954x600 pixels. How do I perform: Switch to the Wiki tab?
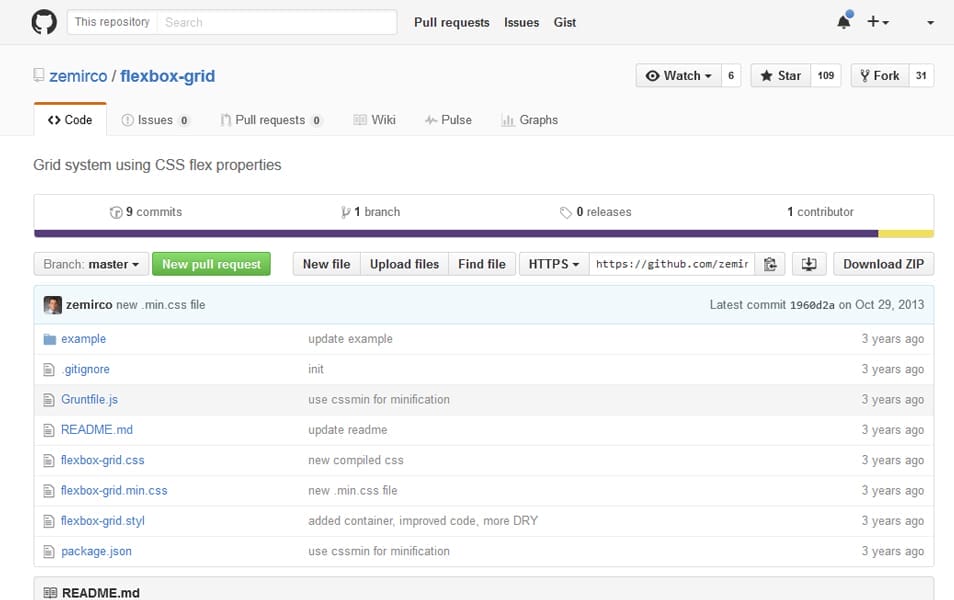(x=375, y=120)
